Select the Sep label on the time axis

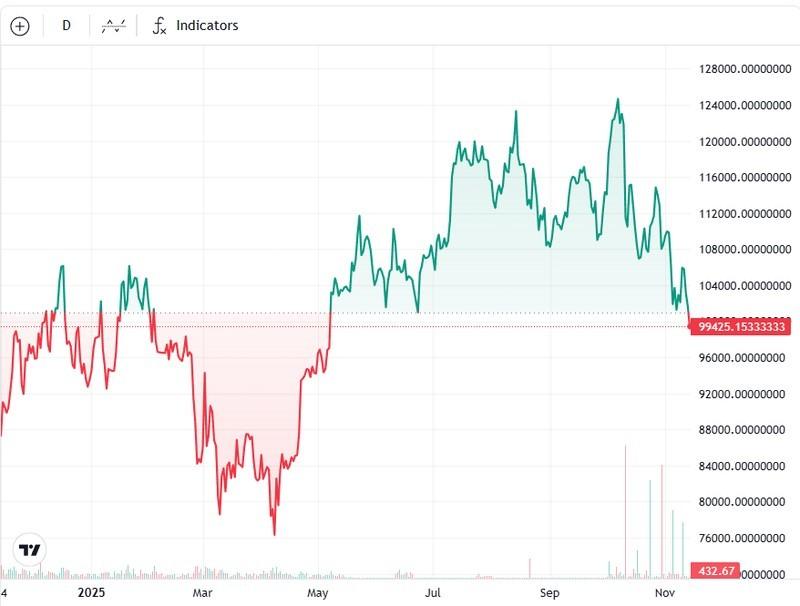(551, 591)
